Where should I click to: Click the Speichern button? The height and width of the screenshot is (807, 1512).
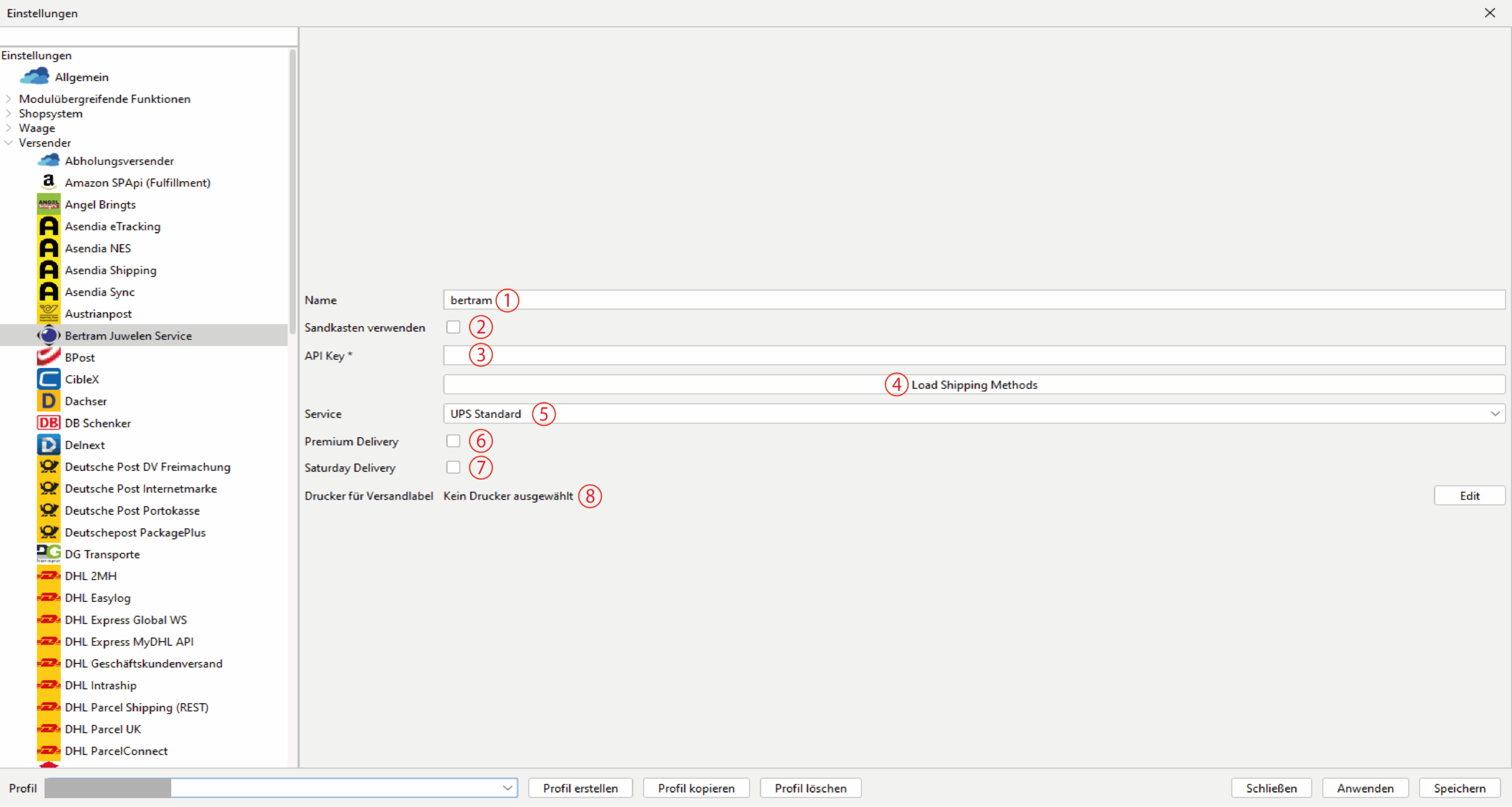point(1460,788)
